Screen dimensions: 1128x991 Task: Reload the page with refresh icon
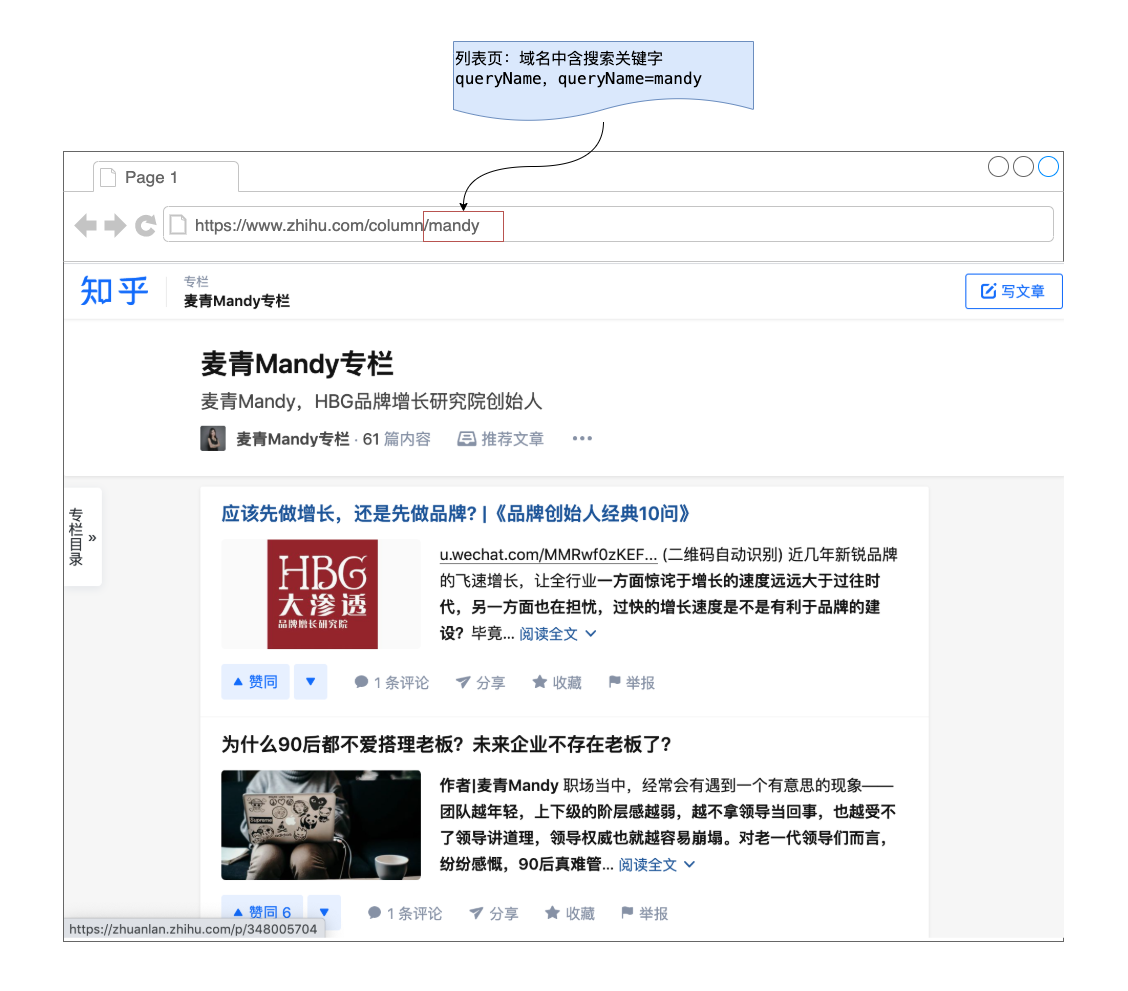(146, 226)
